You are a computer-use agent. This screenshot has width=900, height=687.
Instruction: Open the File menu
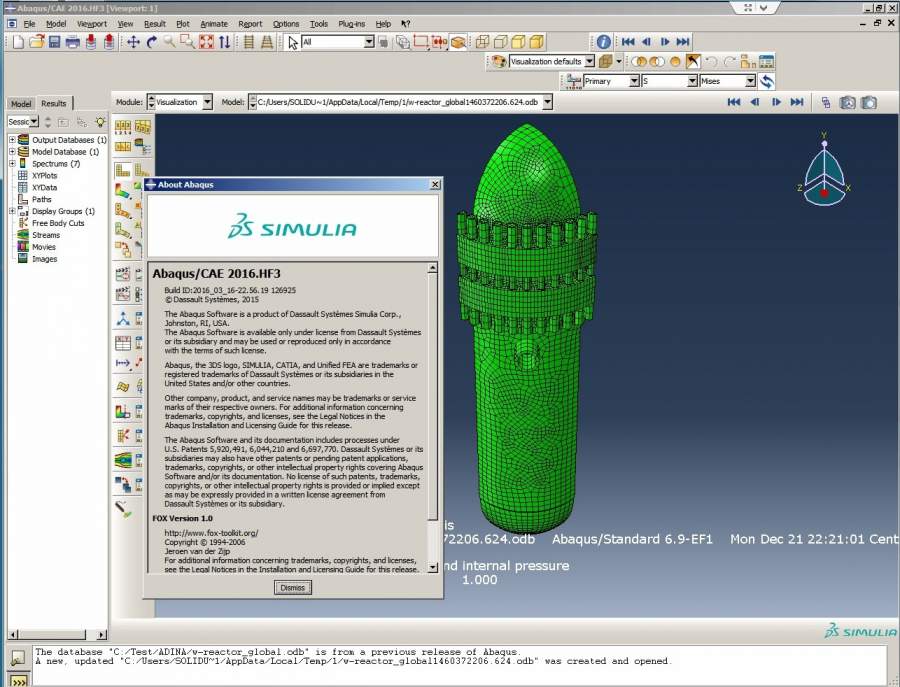pos(29,24)
